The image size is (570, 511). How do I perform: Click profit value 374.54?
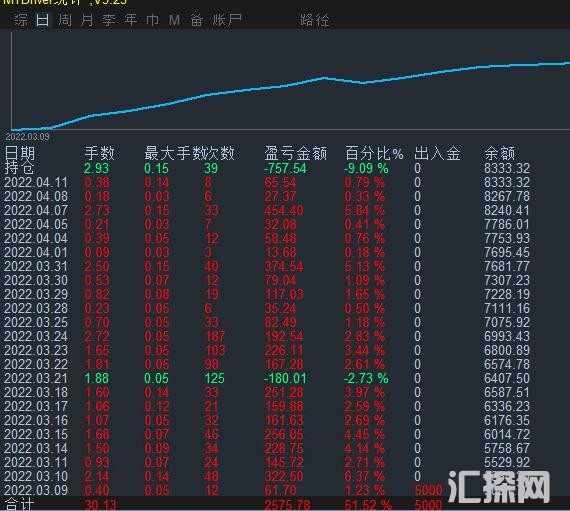click(x=284, y=266)
